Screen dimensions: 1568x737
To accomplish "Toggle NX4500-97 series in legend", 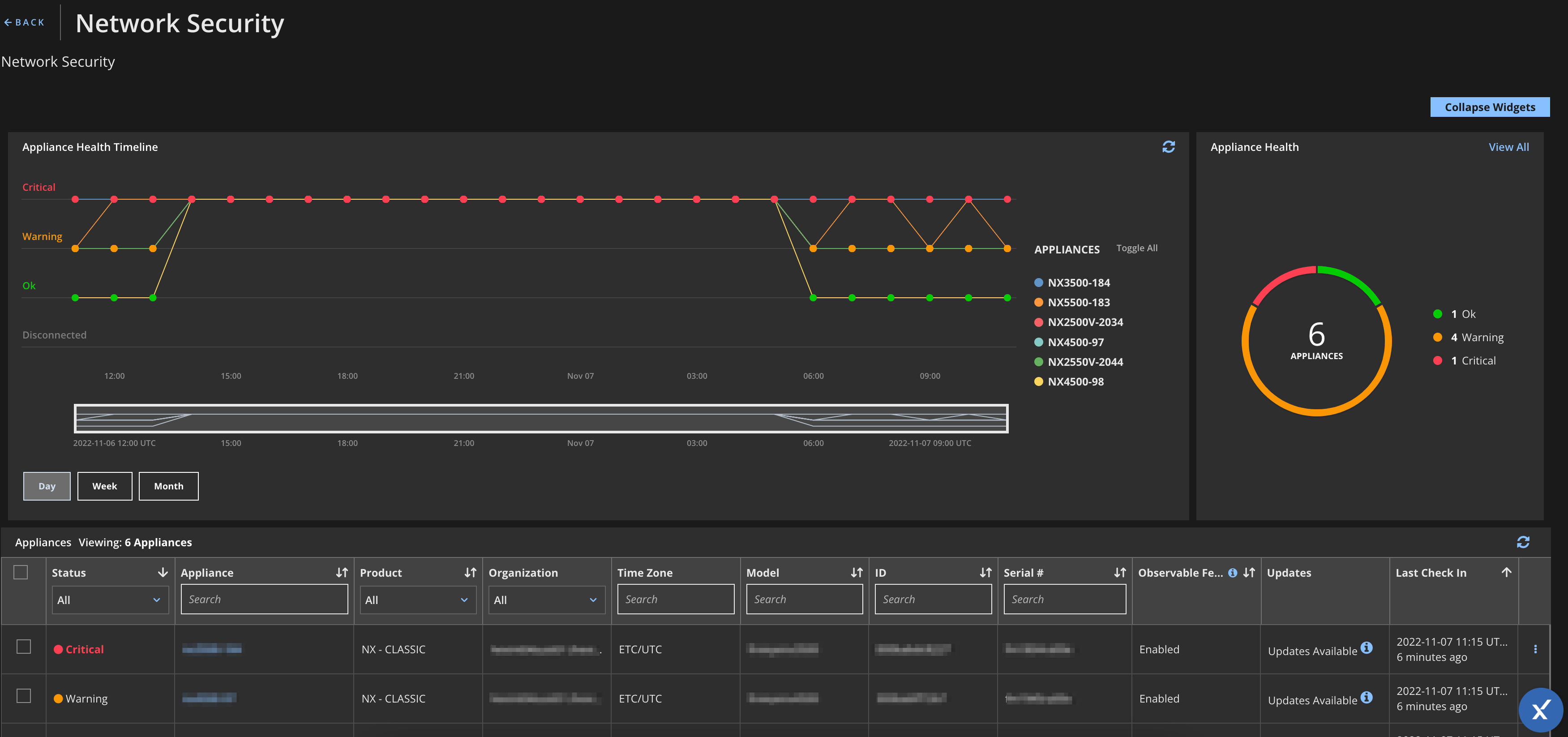I will tap(1069, 342).
